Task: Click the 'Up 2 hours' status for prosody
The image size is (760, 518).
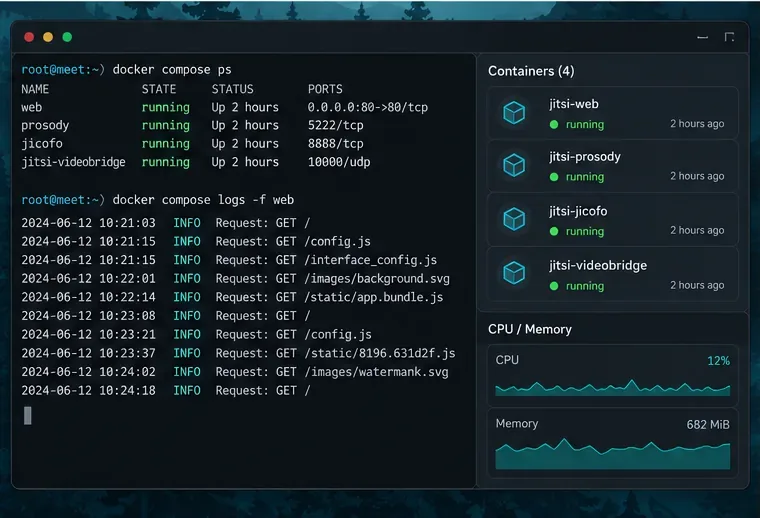Action: (x=245, y=126)
